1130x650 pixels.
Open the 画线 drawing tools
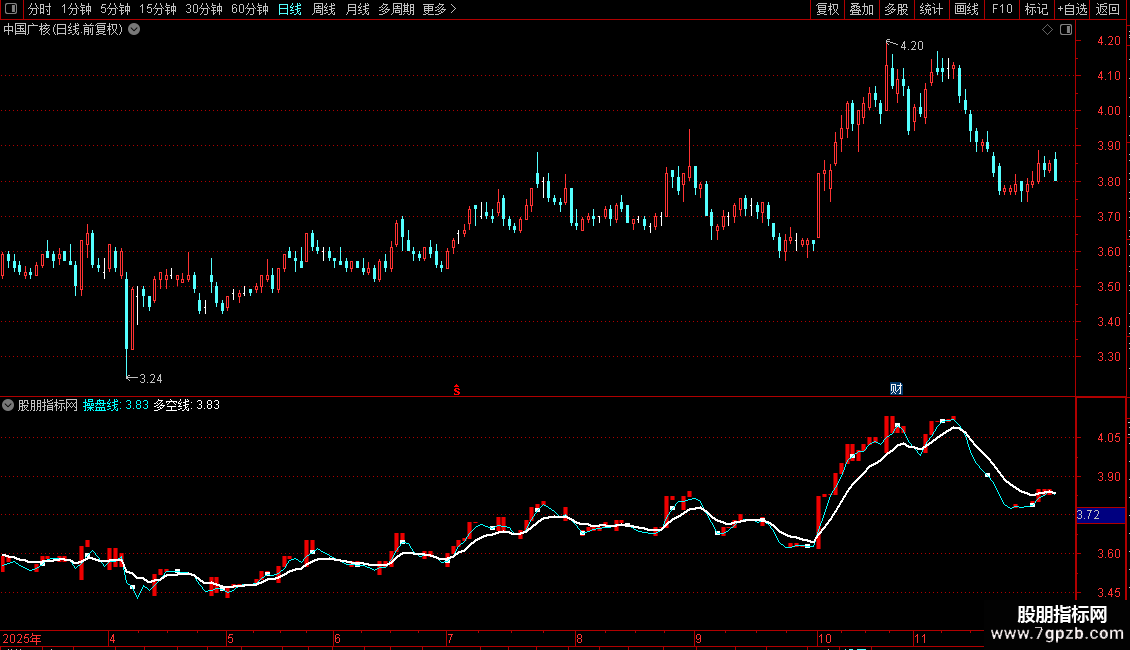click(x=966, y=9)
